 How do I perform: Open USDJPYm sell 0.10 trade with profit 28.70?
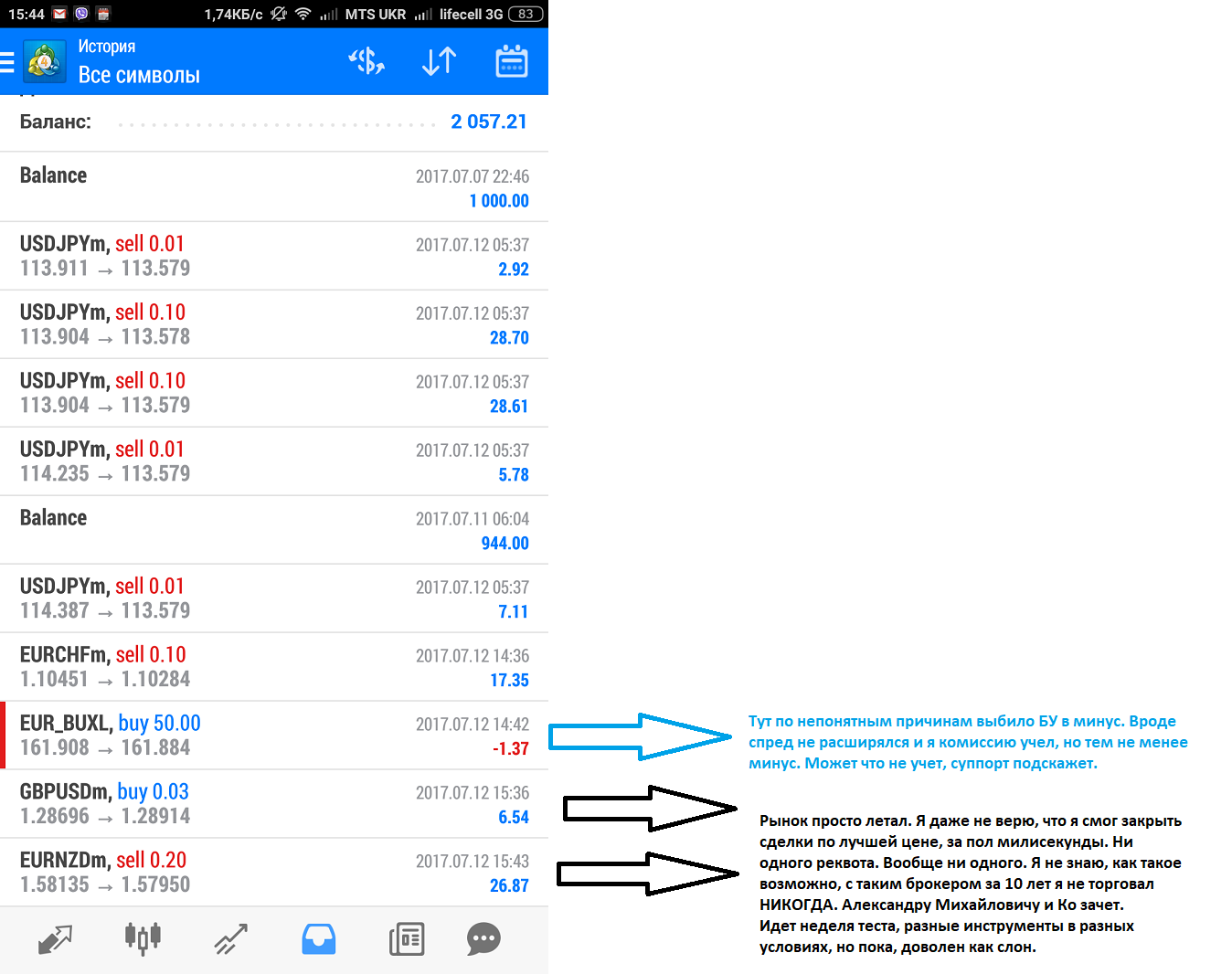click(x=274, y=324)
